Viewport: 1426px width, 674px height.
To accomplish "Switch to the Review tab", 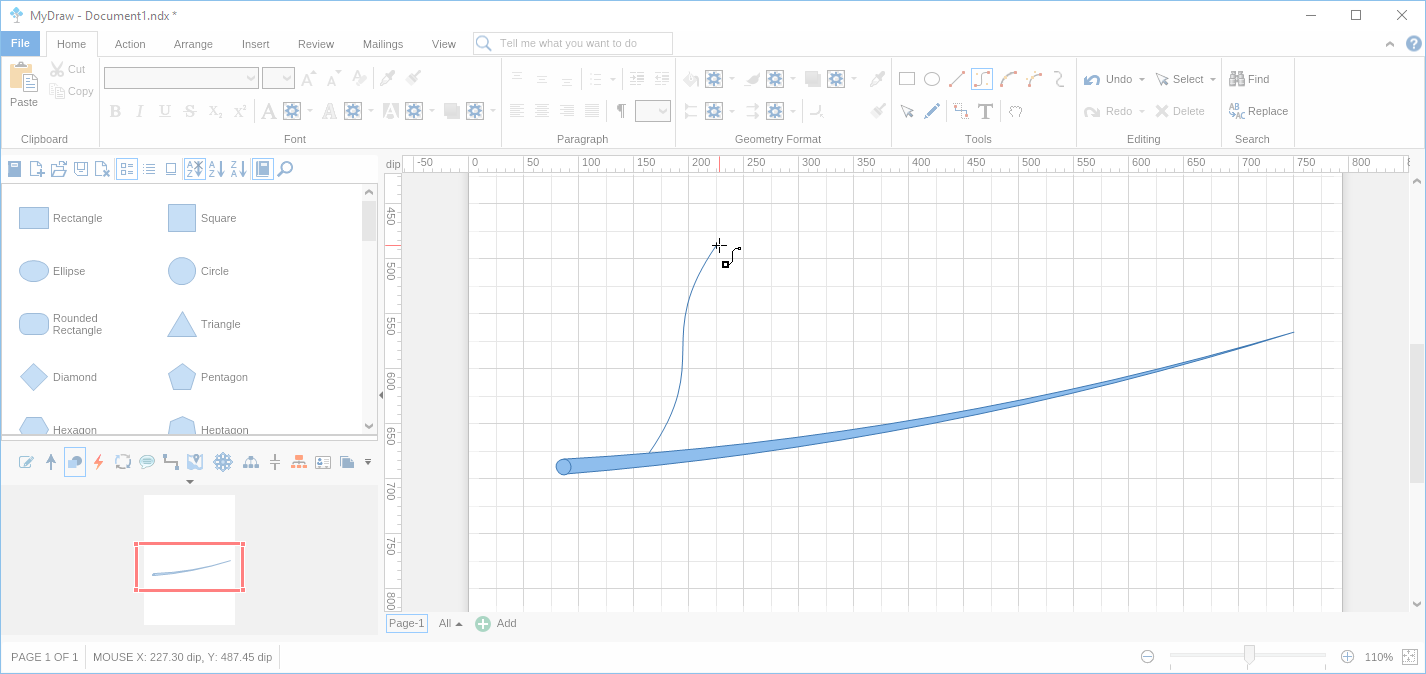I will tap(316, 44).
